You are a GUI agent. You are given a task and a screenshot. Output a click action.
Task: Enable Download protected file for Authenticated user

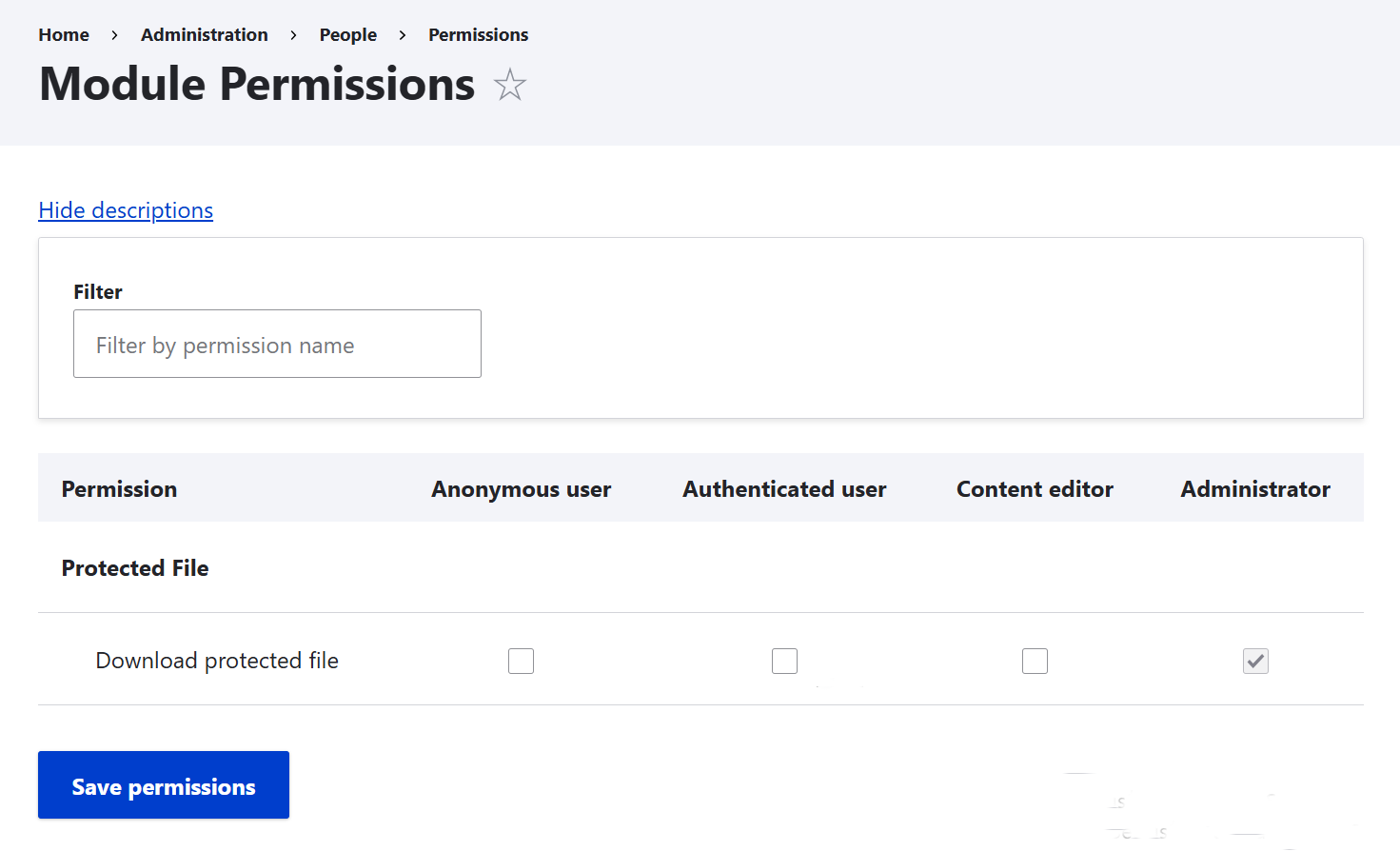click(784, 660)
